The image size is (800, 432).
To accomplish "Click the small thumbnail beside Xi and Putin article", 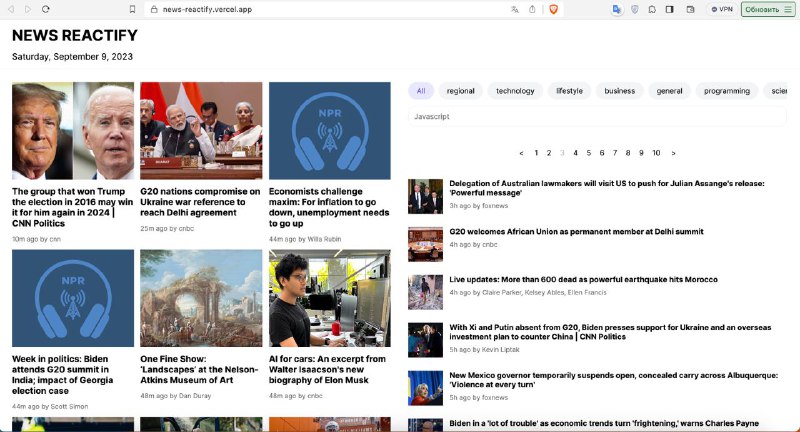I will point(426,340).
